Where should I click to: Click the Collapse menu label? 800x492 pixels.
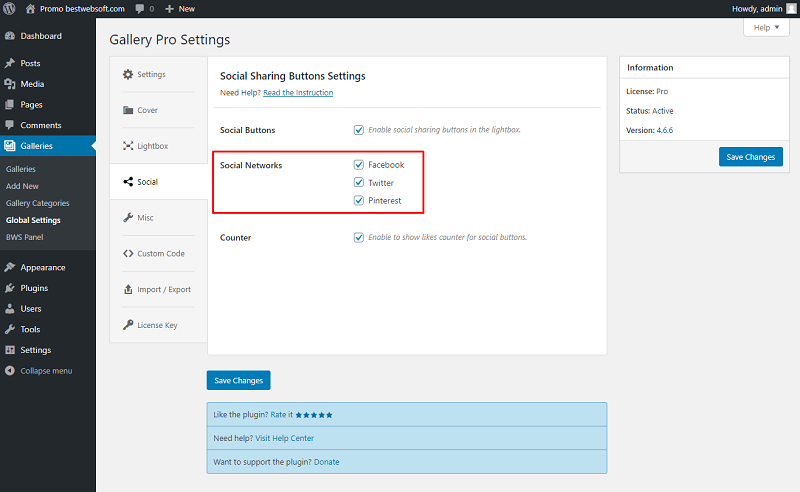coord(46,371)
